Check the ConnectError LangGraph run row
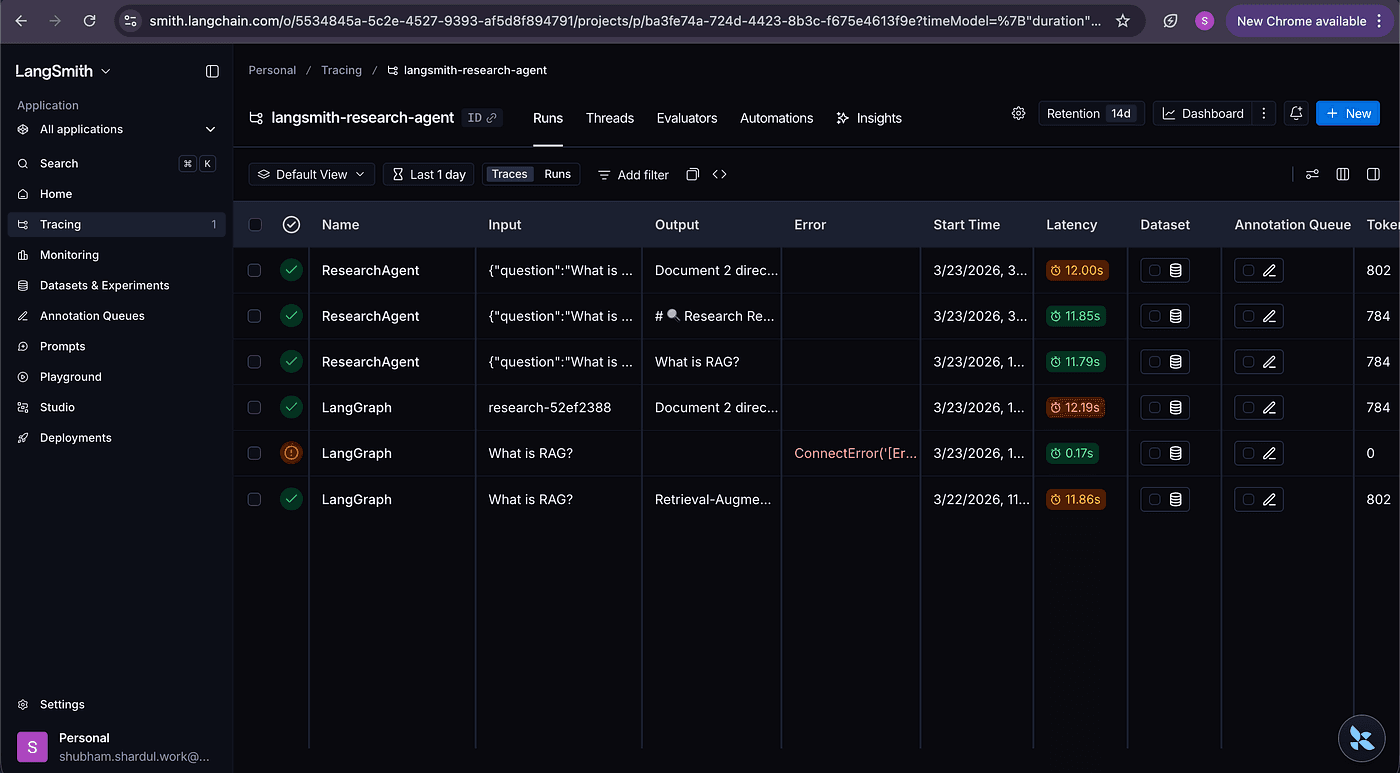Screen dimensions: 1400x773 pos(254,453)
